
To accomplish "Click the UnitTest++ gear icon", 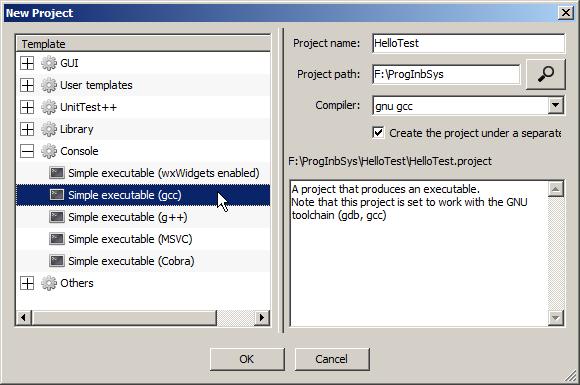I will 49,107.
